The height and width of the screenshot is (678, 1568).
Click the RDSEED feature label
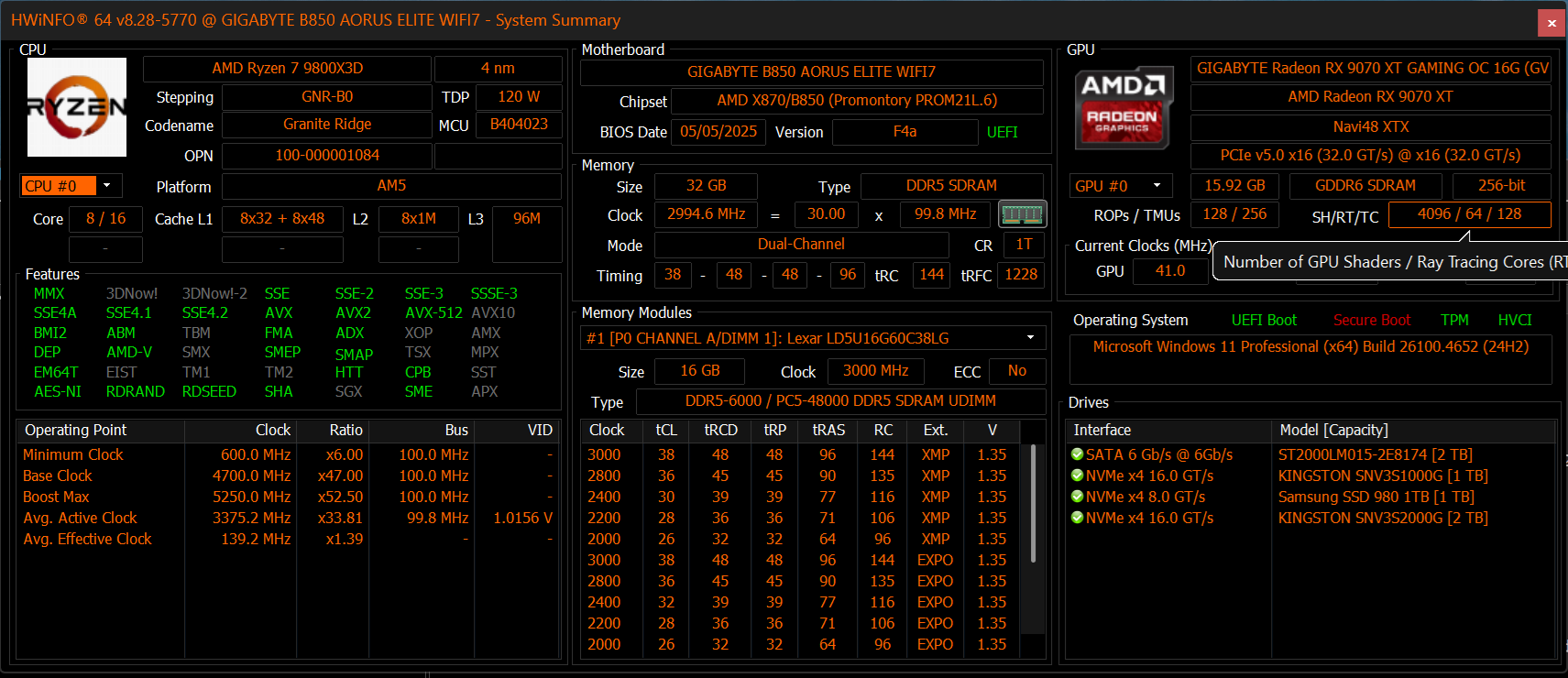[x=209, y=391]
